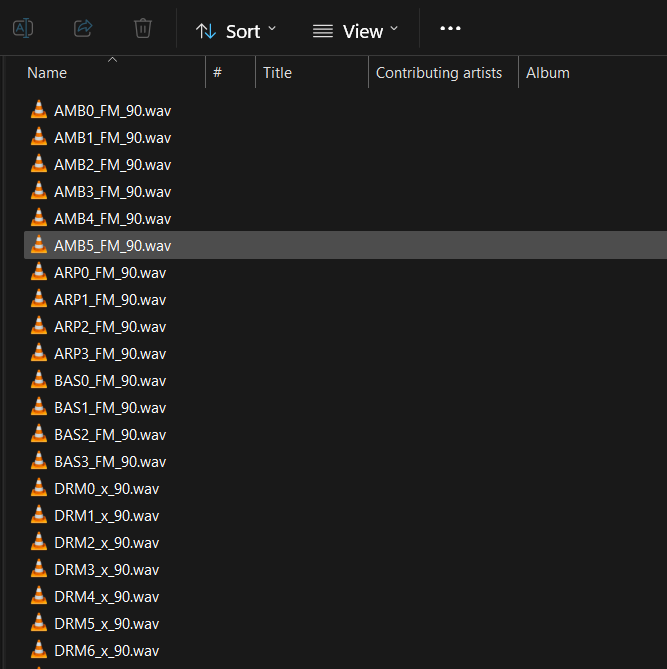Click the VLC icon of ARP1_FM_90.wav
The image size is (667, 669).
(x=39, y=298)
